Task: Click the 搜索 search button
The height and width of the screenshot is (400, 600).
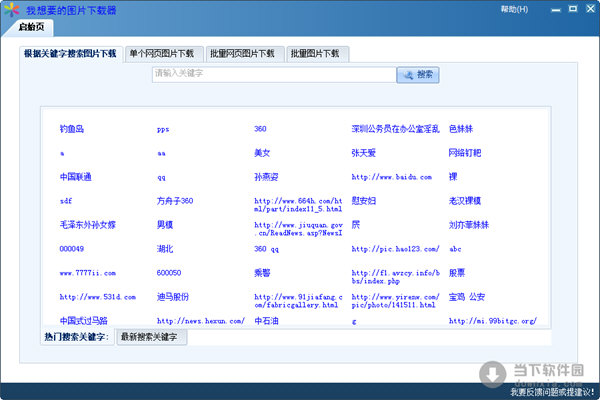Action: click(x=418, y=75)
